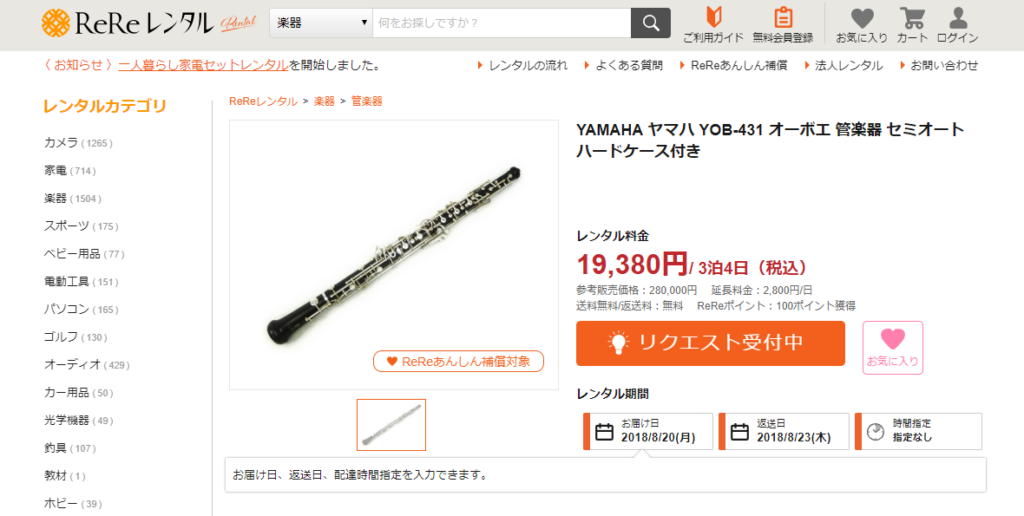Open よくある質問 navigation item
This screenshot has height=516, width=1024.
click(624, 65)
